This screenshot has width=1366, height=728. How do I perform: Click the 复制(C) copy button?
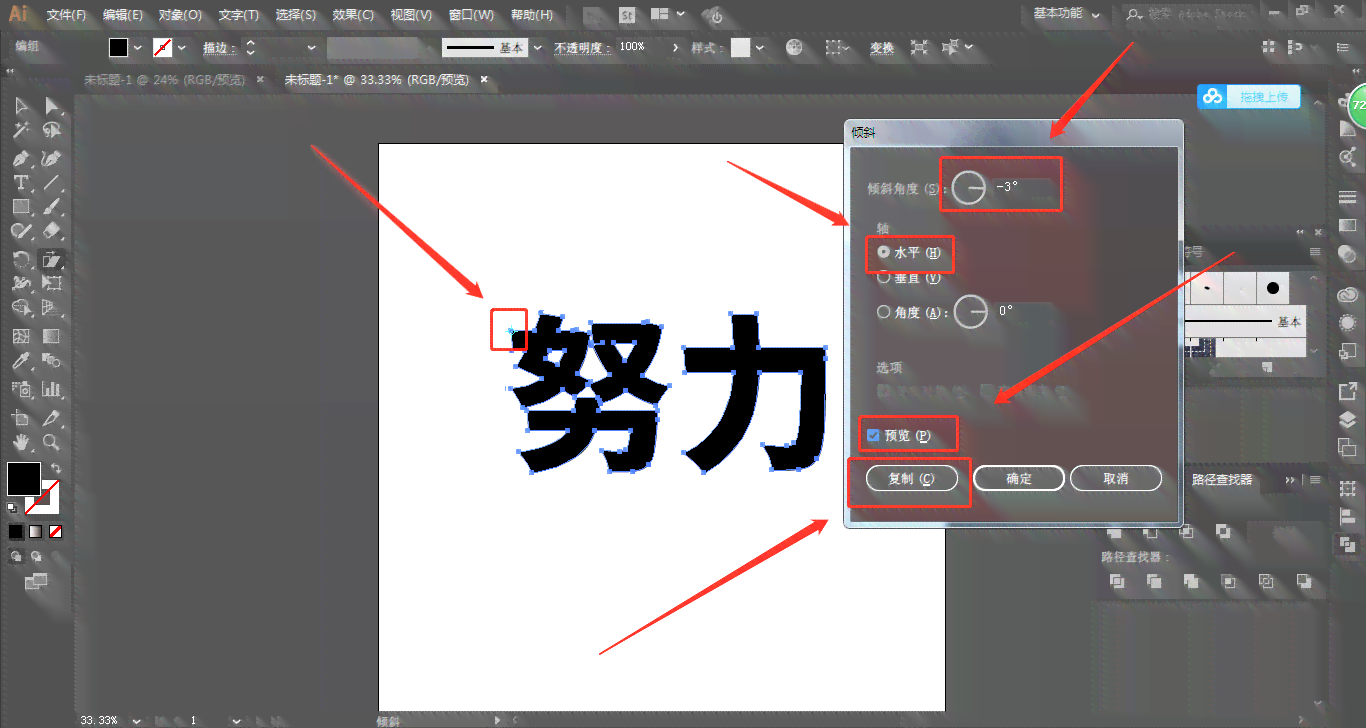(x=911, y=479)
